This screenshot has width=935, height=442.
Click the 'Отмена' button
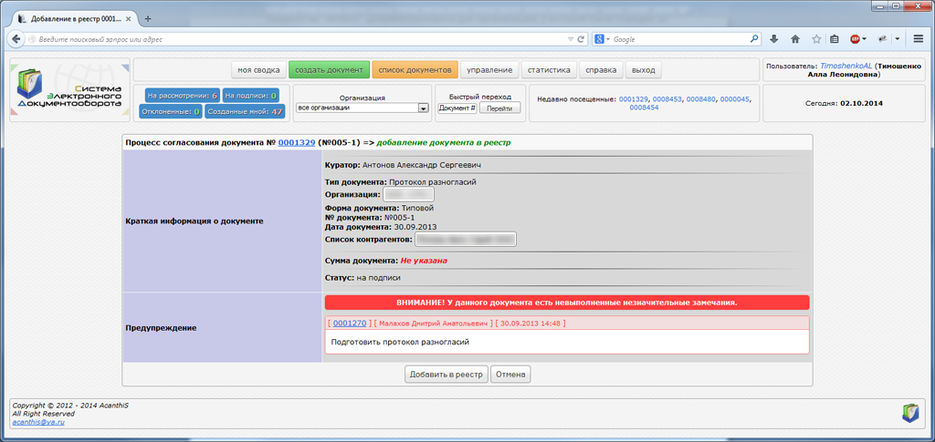tap(510, 375)
